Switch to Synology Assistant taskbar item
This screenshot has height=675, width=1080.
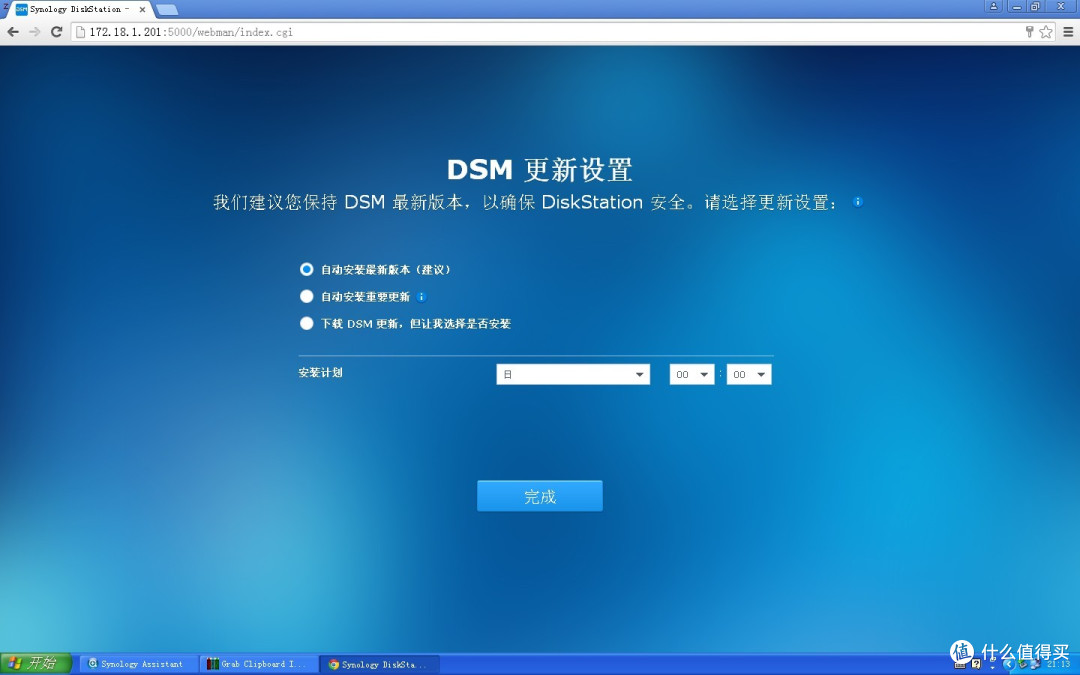(138, 664)
